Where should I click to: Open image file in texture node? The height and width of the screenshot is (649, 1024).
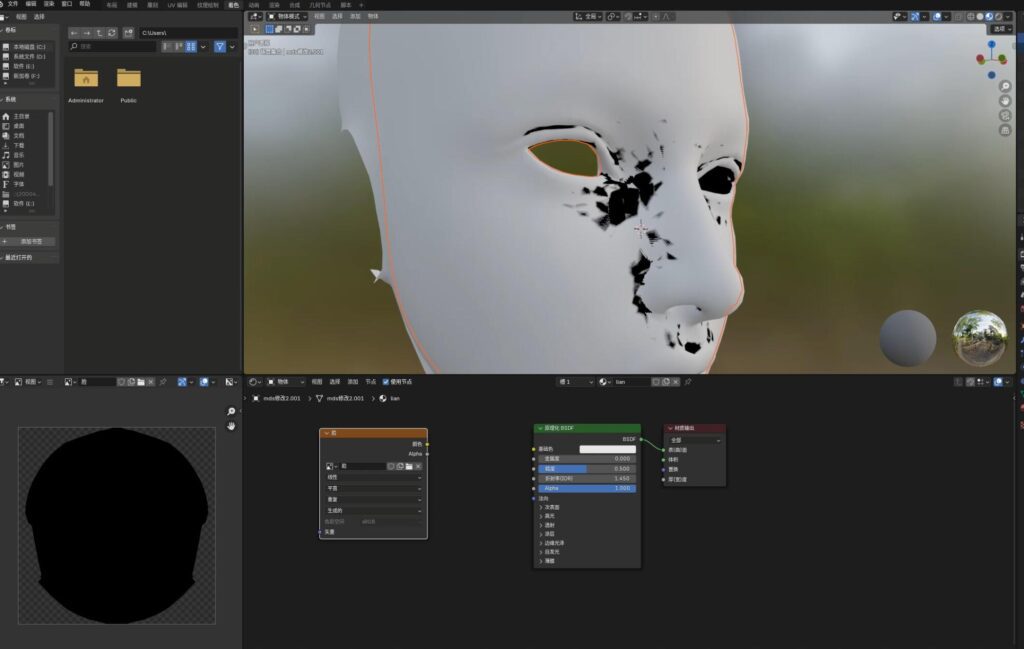tap(408, 466)
